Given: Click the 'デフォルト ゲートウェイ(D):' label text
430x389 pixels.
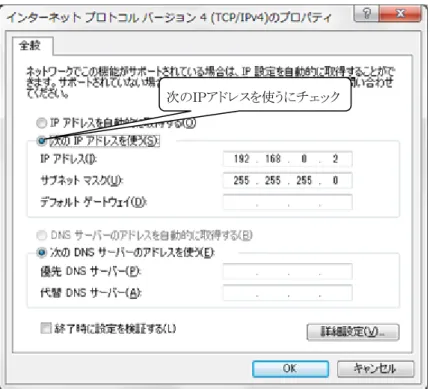Looking at the screenshot, I should coord(93,202).
